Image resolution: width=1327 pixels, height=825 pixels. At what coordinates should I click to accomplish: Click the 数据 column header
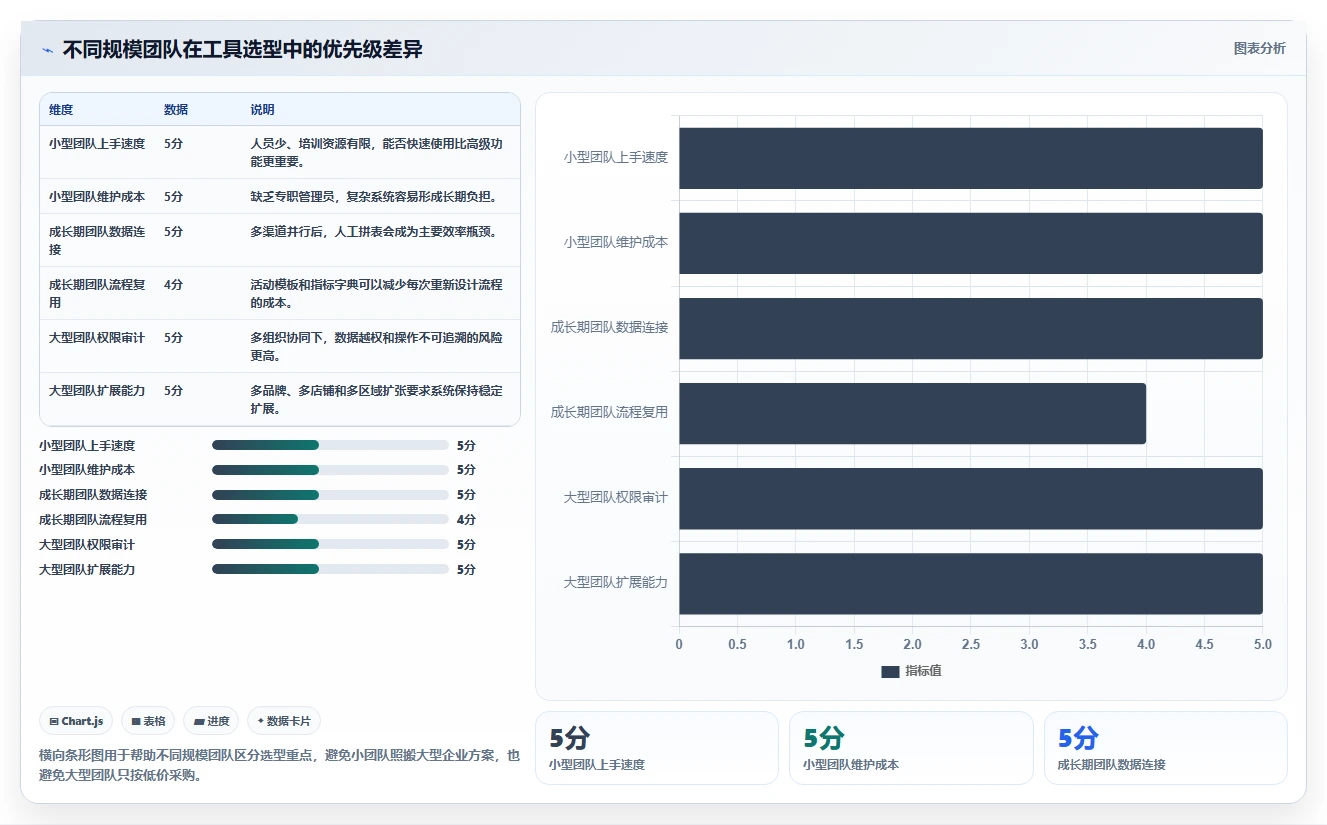[176, 110]
